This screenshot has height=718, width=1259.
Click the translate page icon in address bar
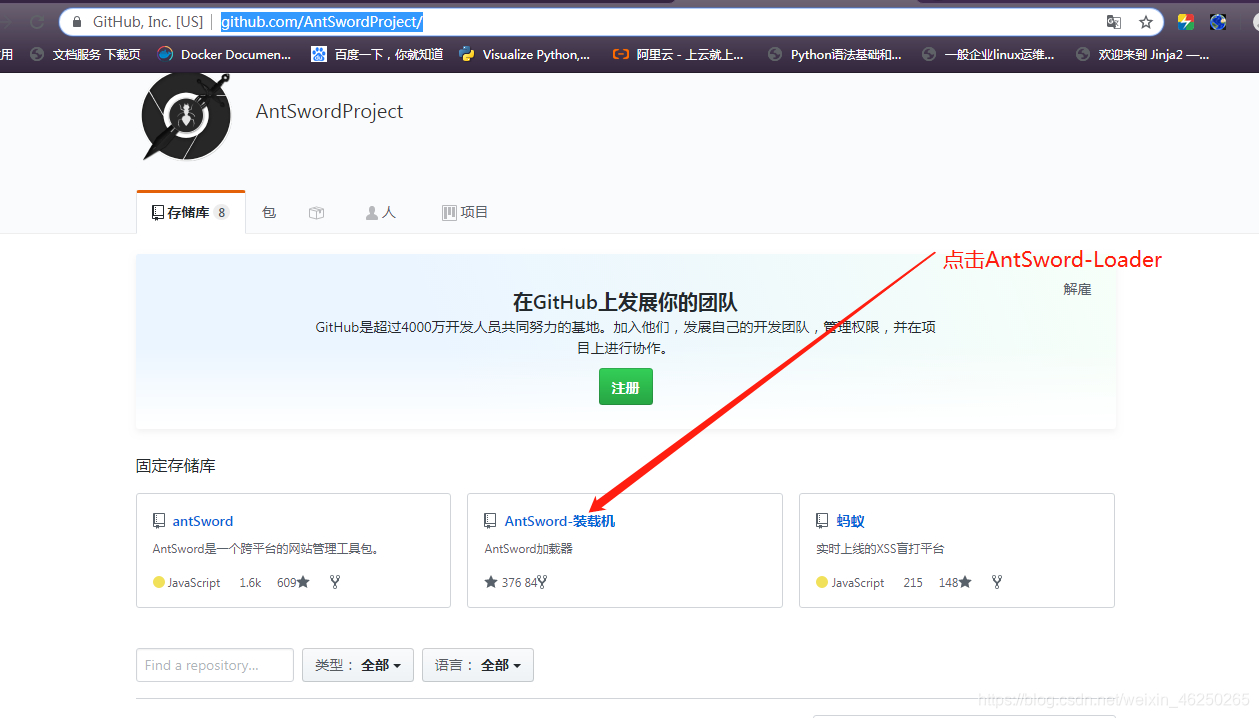[x=1113, y=22]
